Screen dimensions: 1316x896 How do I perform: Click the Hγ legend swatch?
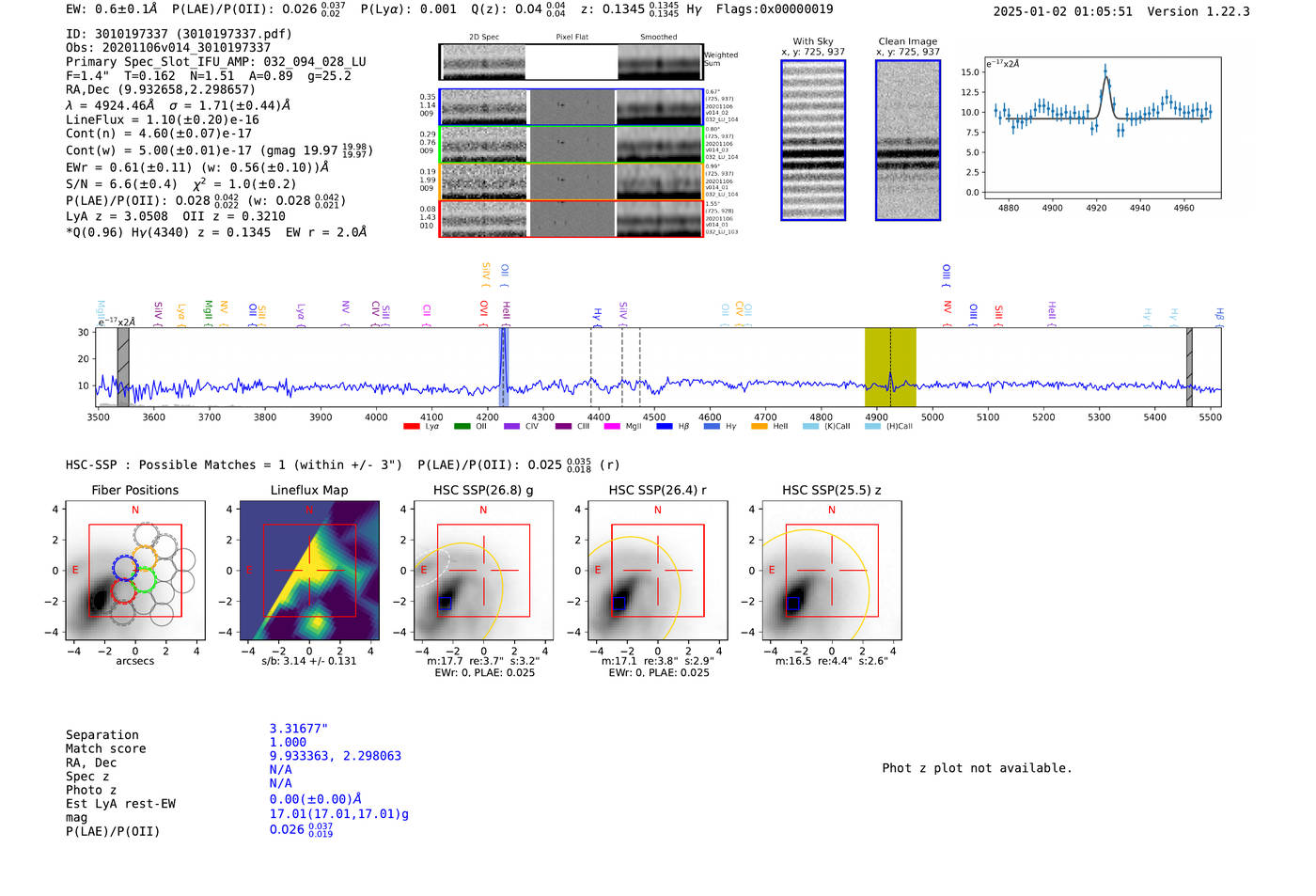point(712,426)
